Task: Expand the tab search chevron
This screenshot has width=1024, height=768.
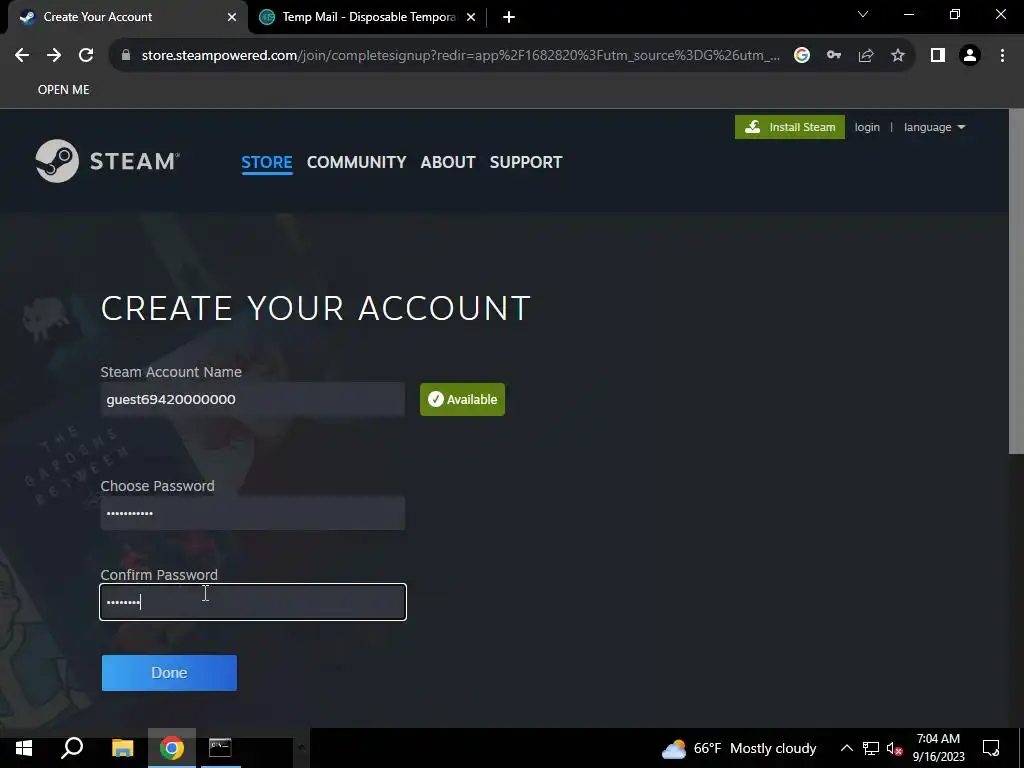Action: click(x=863, y=14)
